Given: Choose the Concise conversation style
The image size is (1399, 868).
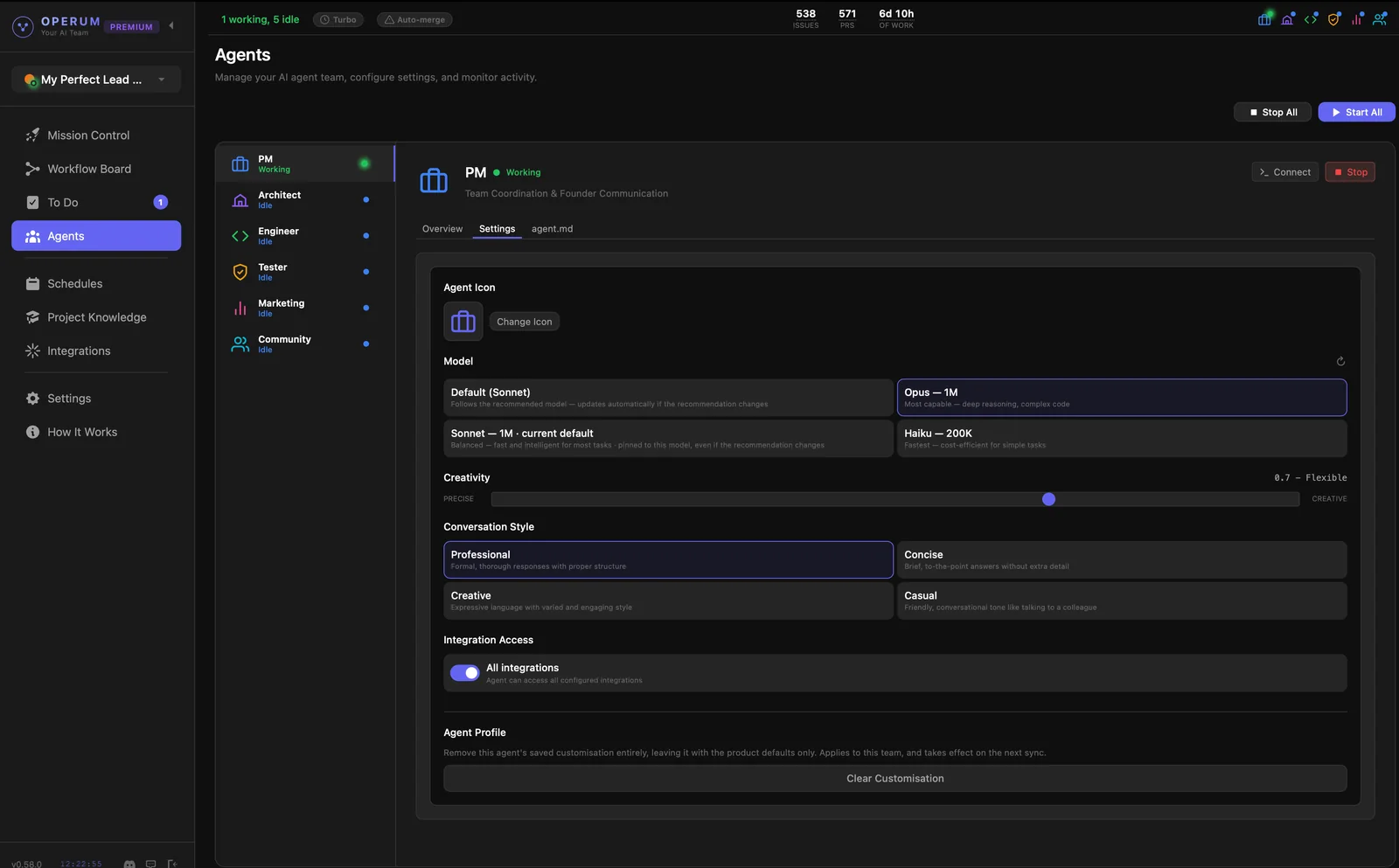Looking at the screenshot, I should [1122, 560].
